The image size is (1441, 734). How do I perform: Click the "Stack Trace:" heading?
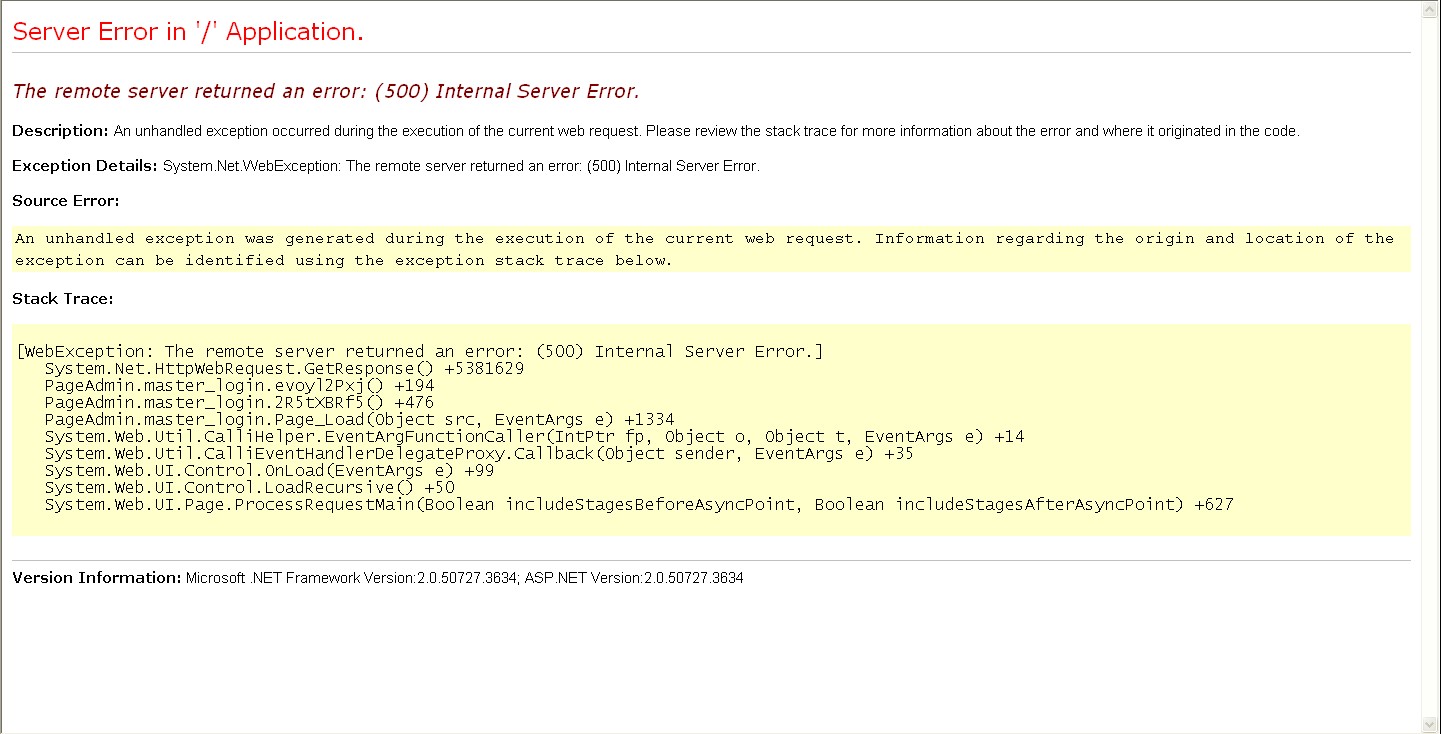[62, 298]
